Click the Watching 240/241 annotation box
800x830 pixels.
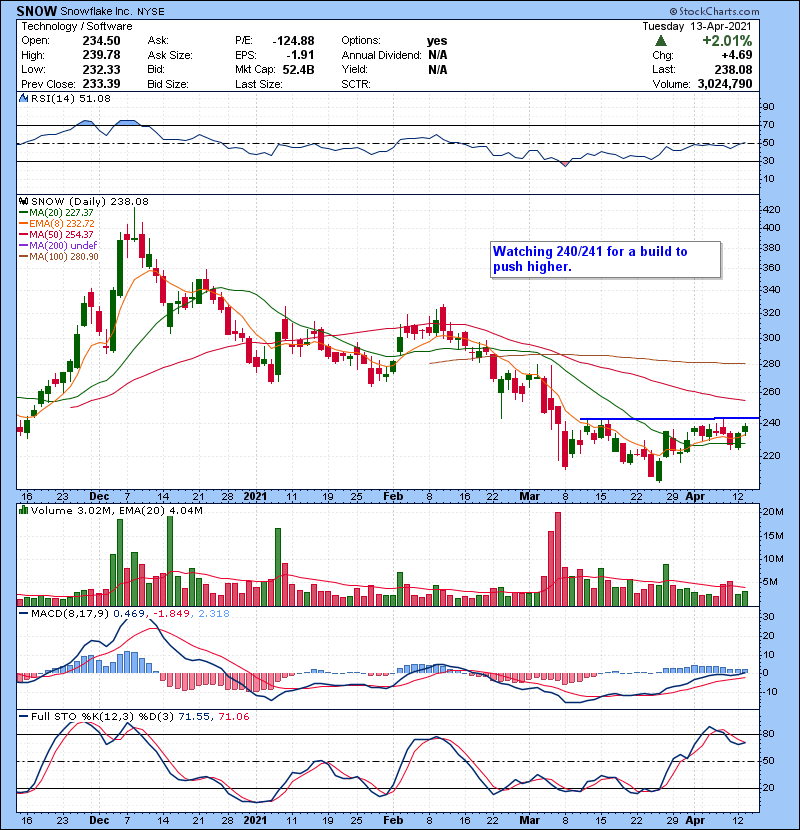coord(605,259)
